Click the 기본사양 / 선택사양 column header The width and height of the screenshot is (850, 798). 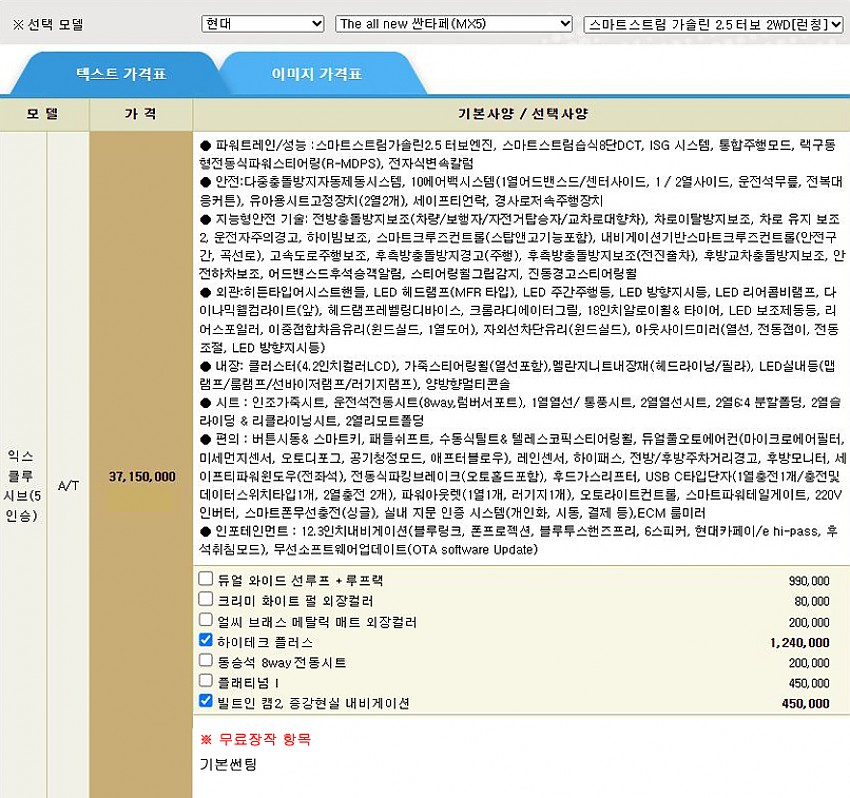coord(521,114)
